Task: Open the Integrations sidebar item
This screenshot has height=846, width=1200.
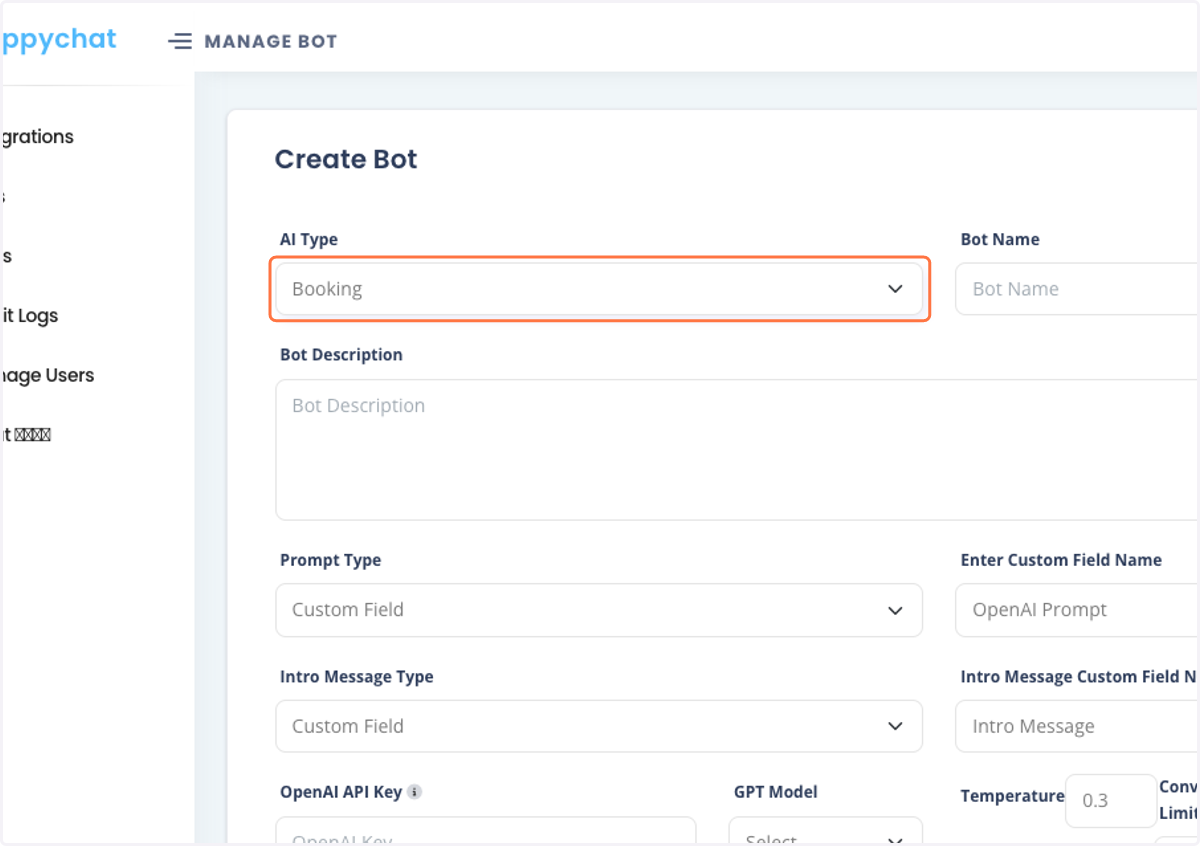Action: point(37,137)
